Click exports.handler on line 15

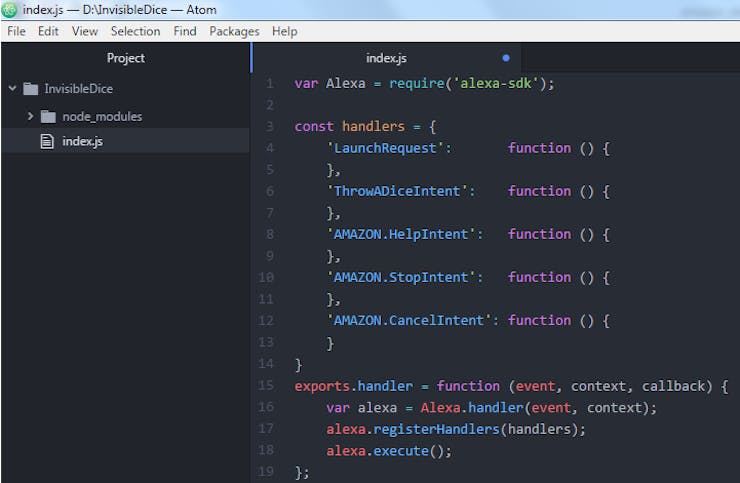pos(353,386)
